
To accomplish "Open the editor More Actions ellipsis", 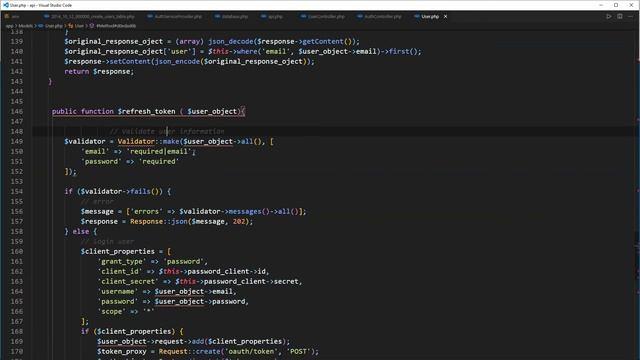I will (631, 16).
